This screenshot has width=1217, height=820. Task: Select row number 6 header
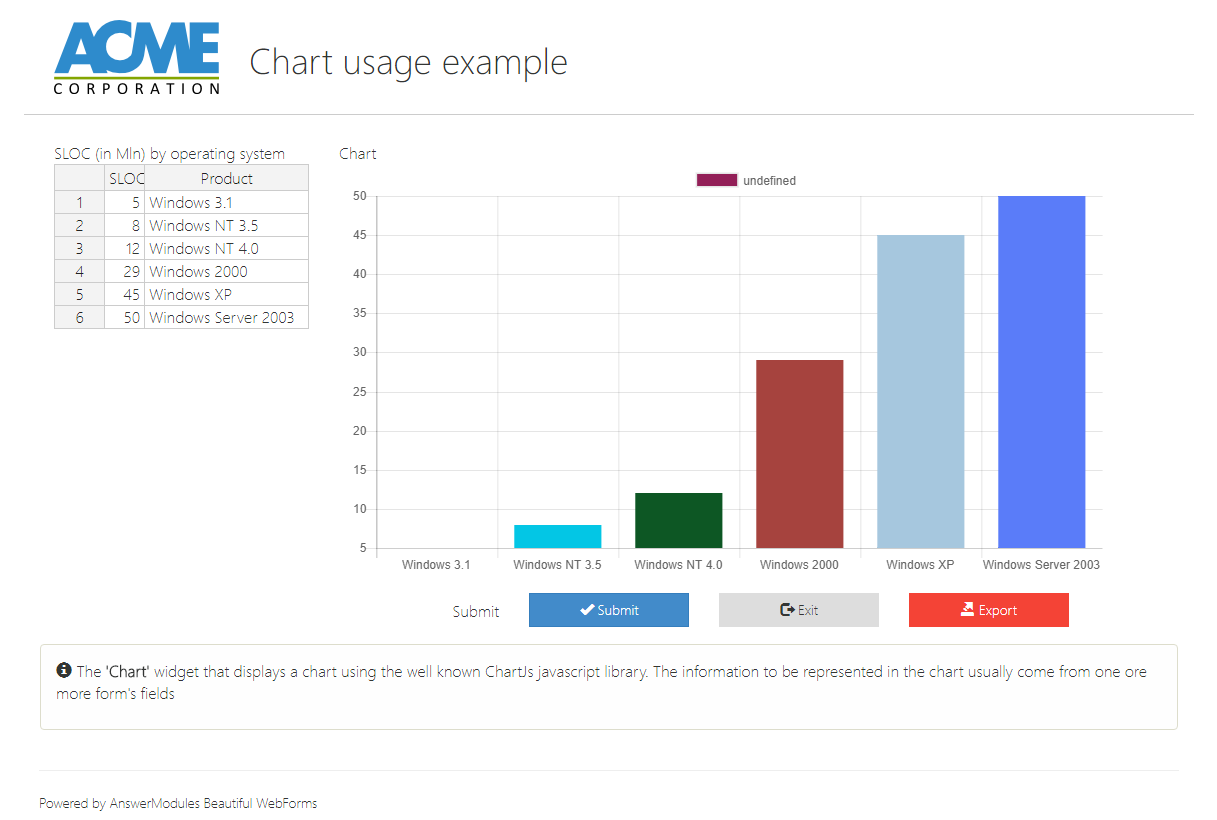(79, 317)
